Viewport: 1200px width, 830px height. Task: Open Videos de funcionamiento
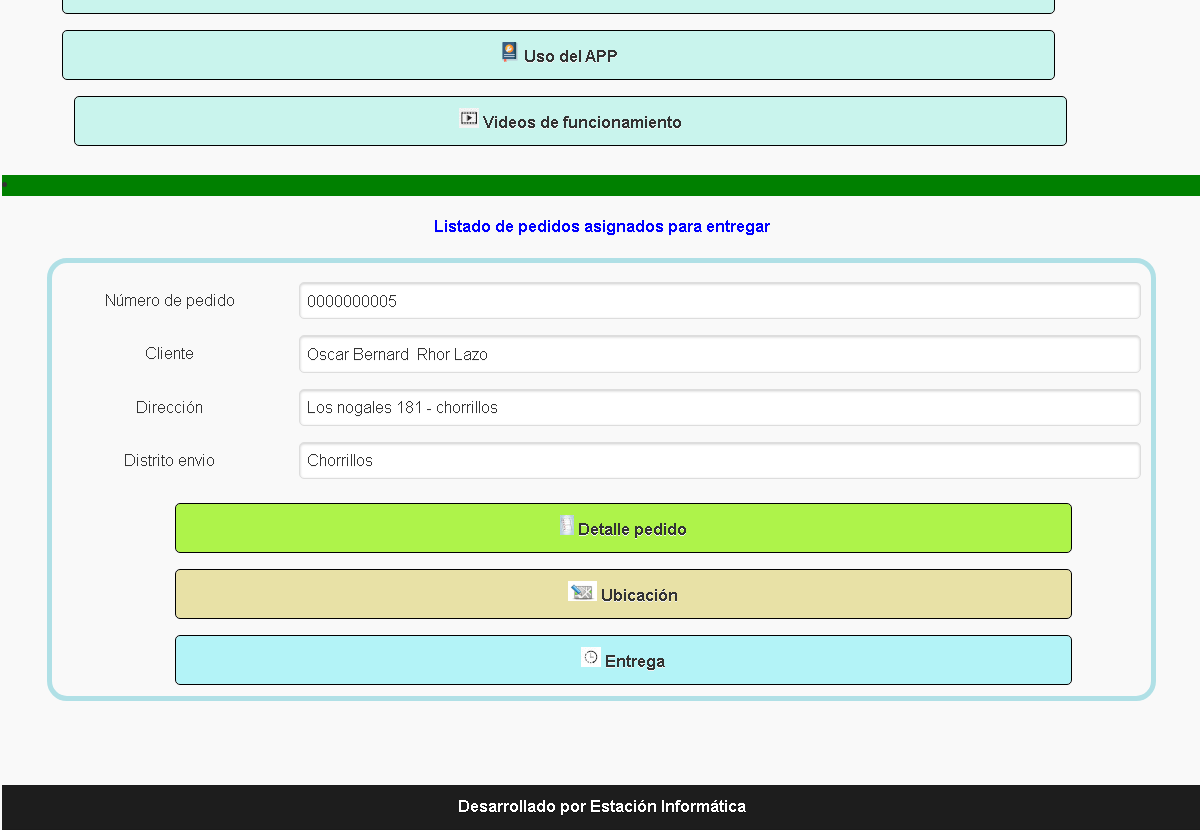pos(581,122)
